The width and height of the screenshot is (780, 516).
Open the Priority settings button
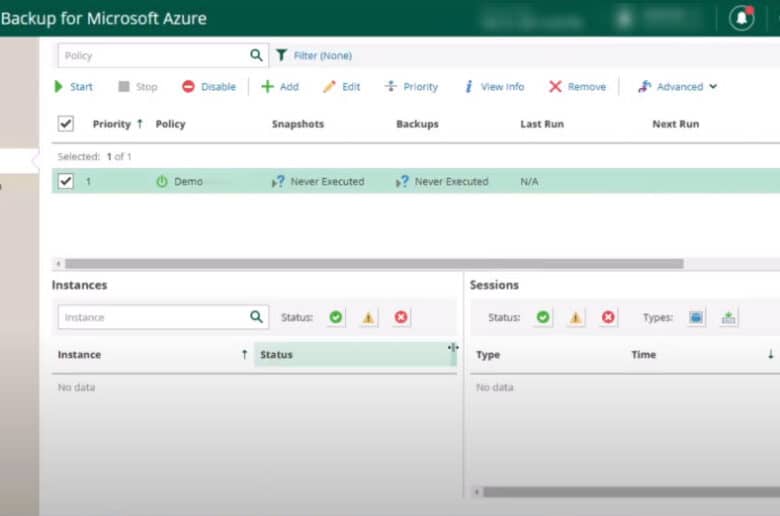click(411, 87)
